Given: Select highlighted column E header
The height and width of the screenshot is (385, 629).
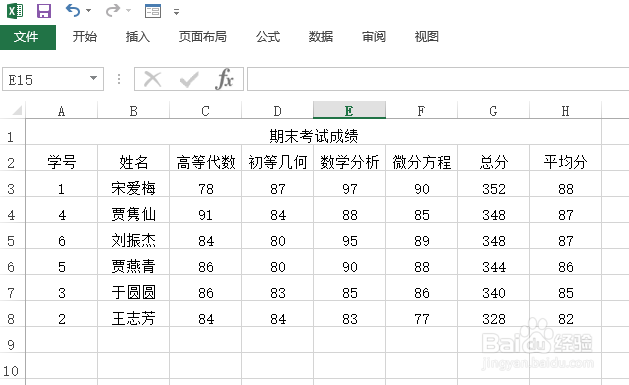Looking at the screenshot, I should point(349,110).
